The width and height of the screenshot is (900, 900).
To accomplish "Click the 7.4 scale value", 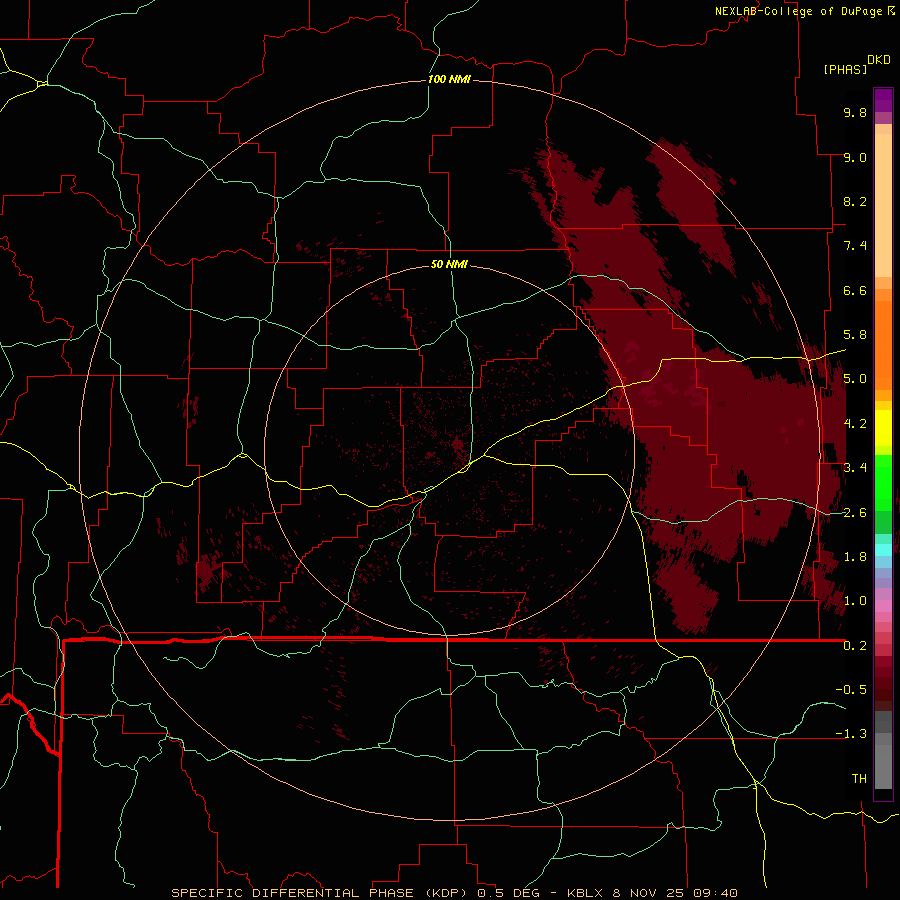I will point(855,246).
